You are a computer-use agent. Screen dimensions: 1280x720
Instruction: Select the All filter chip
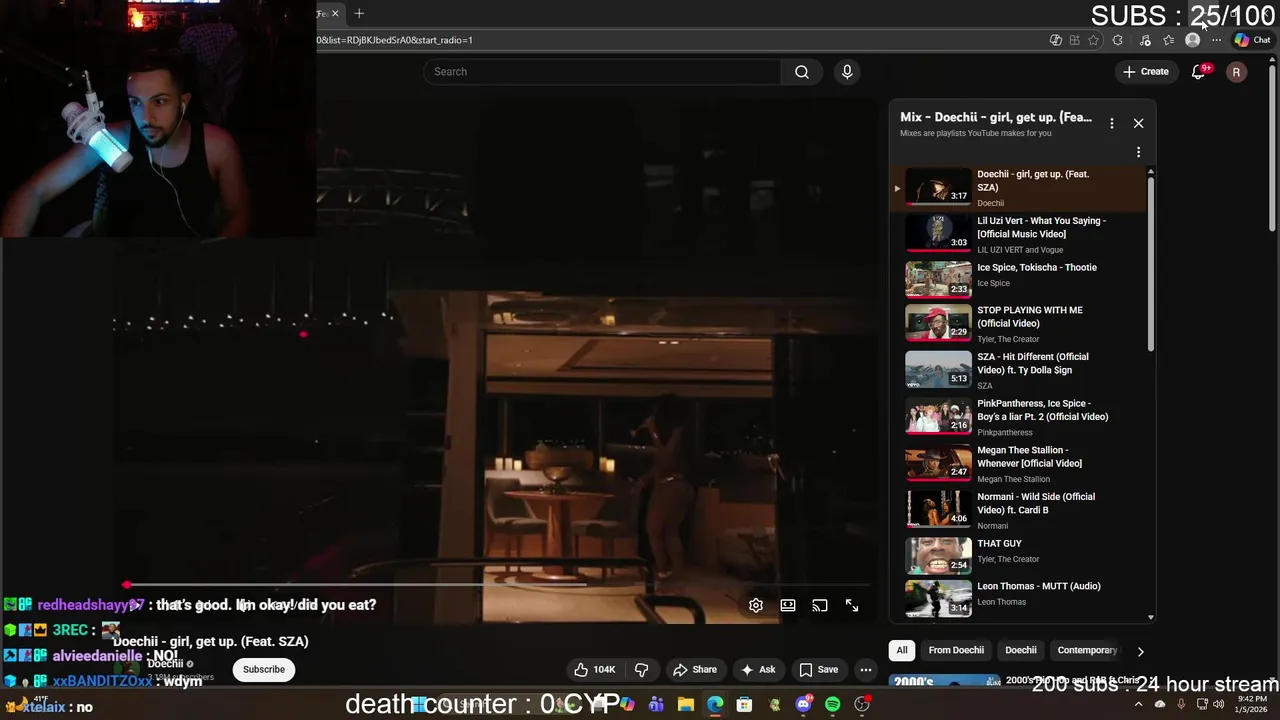pos(902,650)
